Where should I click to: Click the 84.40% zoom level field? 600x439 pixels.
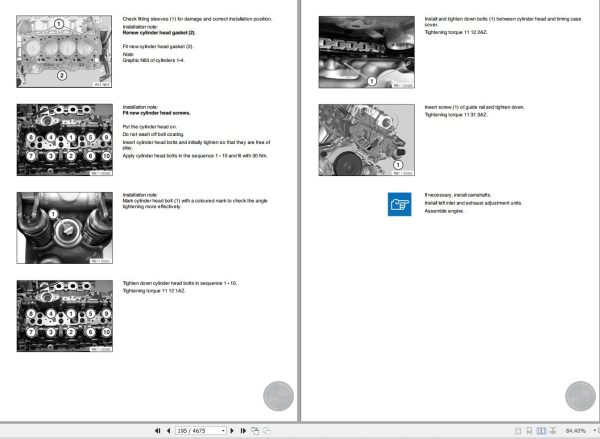click(x=576, y=431)
